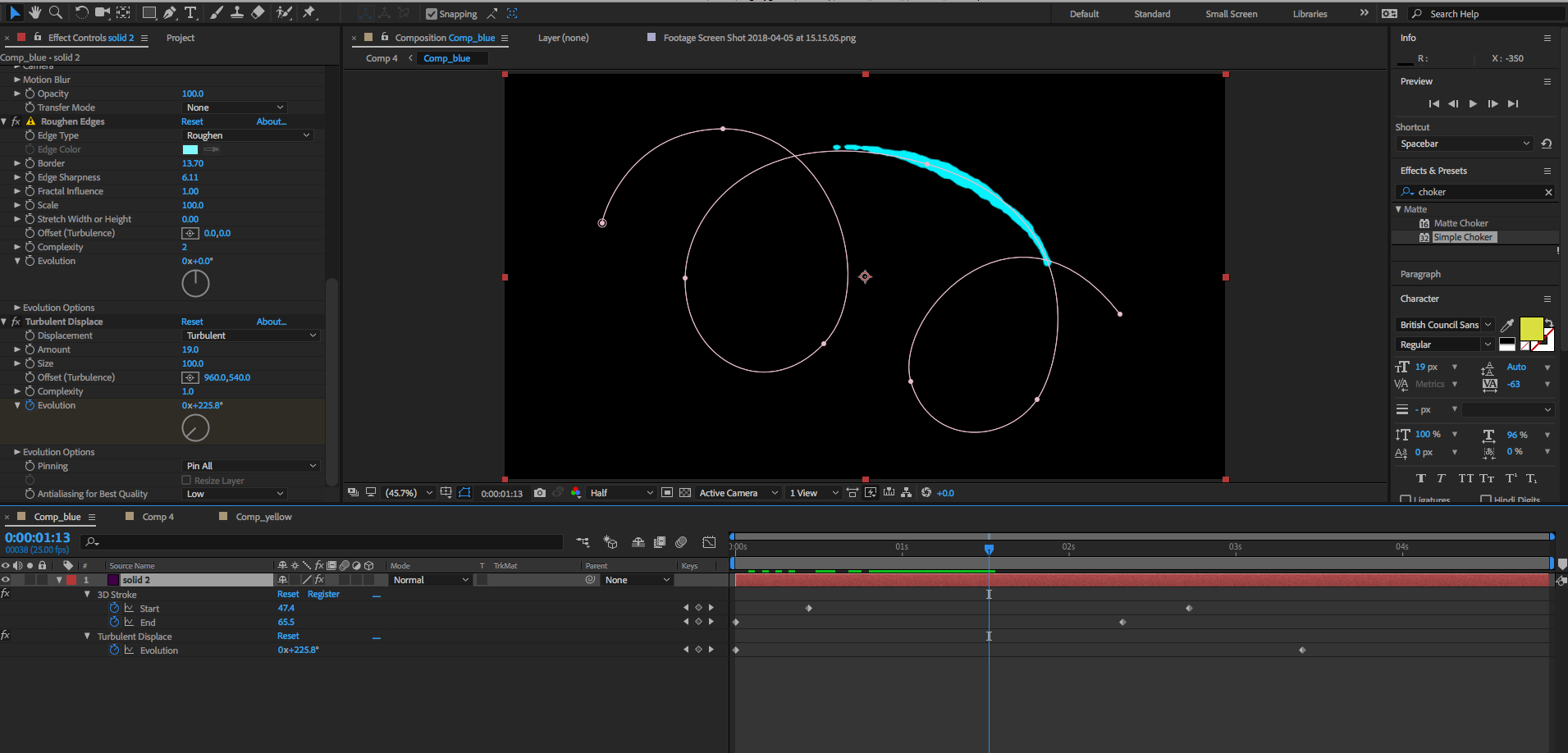
Task: Click the timeline layer search field
Action: click(322, 542)
